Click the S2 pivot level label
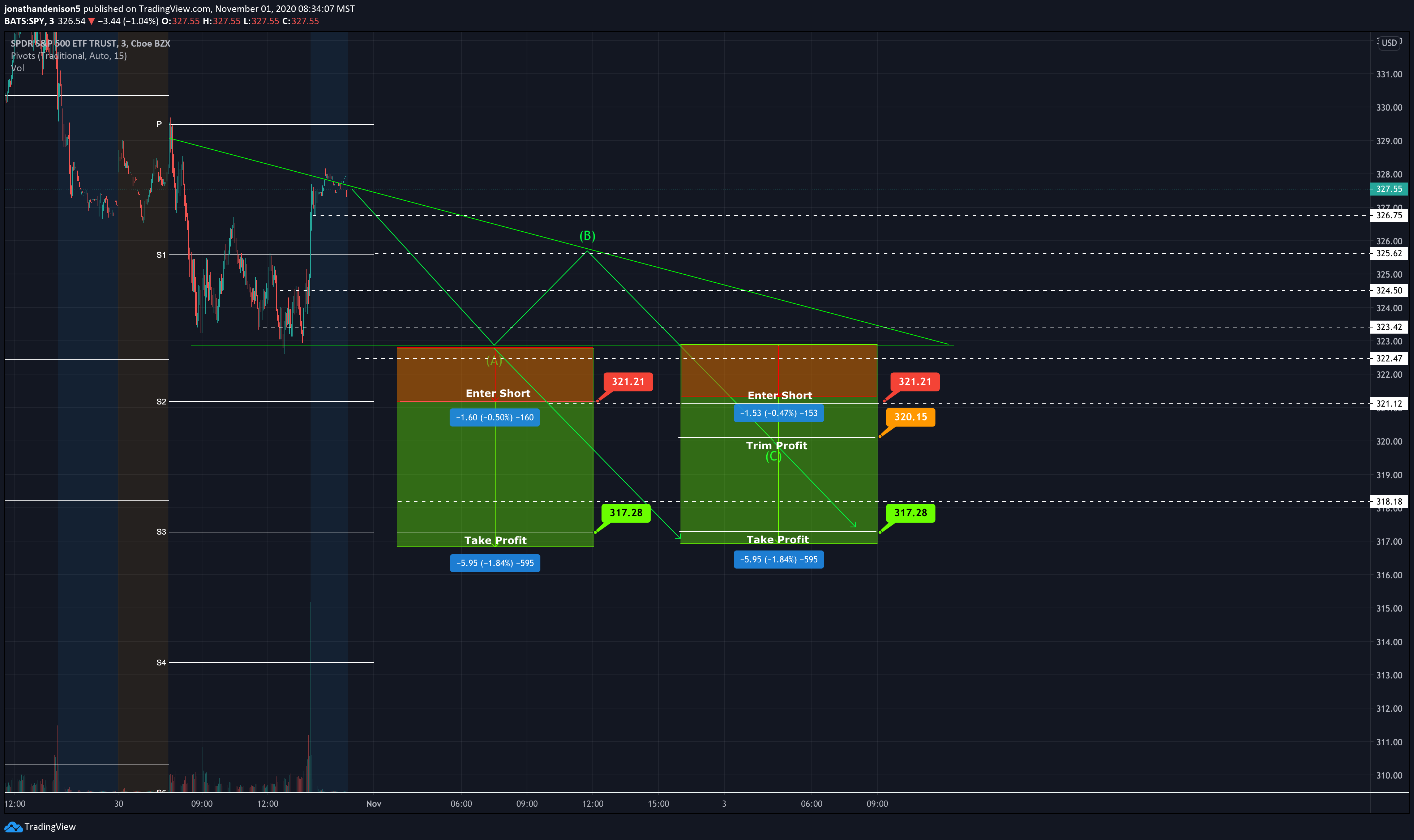Image resolution: width=1414 pixels, height=840 pixels. pos(161,402)
